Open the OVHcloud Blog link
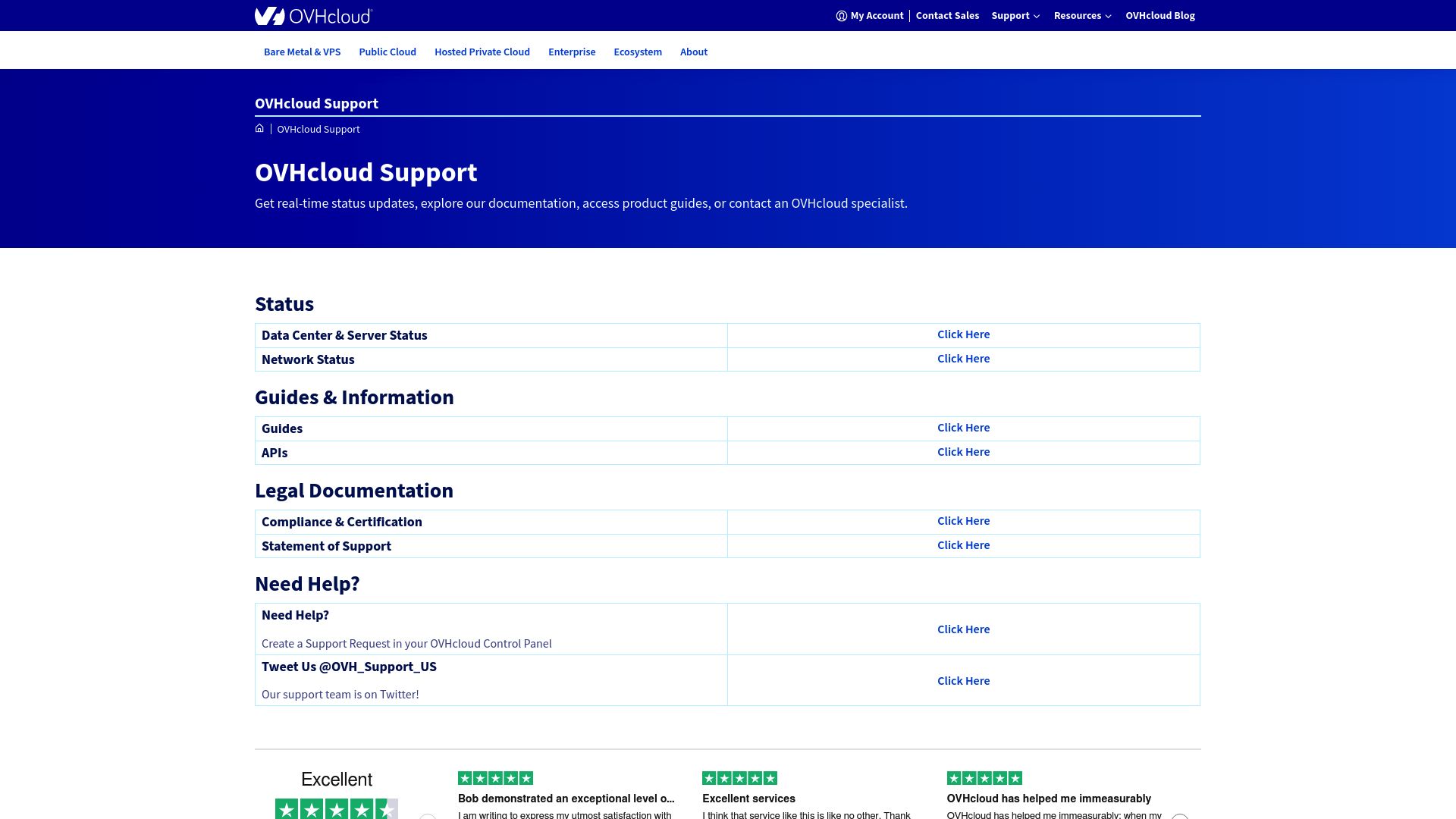This screenshot has width=1456, height=819. click(x=1159, y=16)
